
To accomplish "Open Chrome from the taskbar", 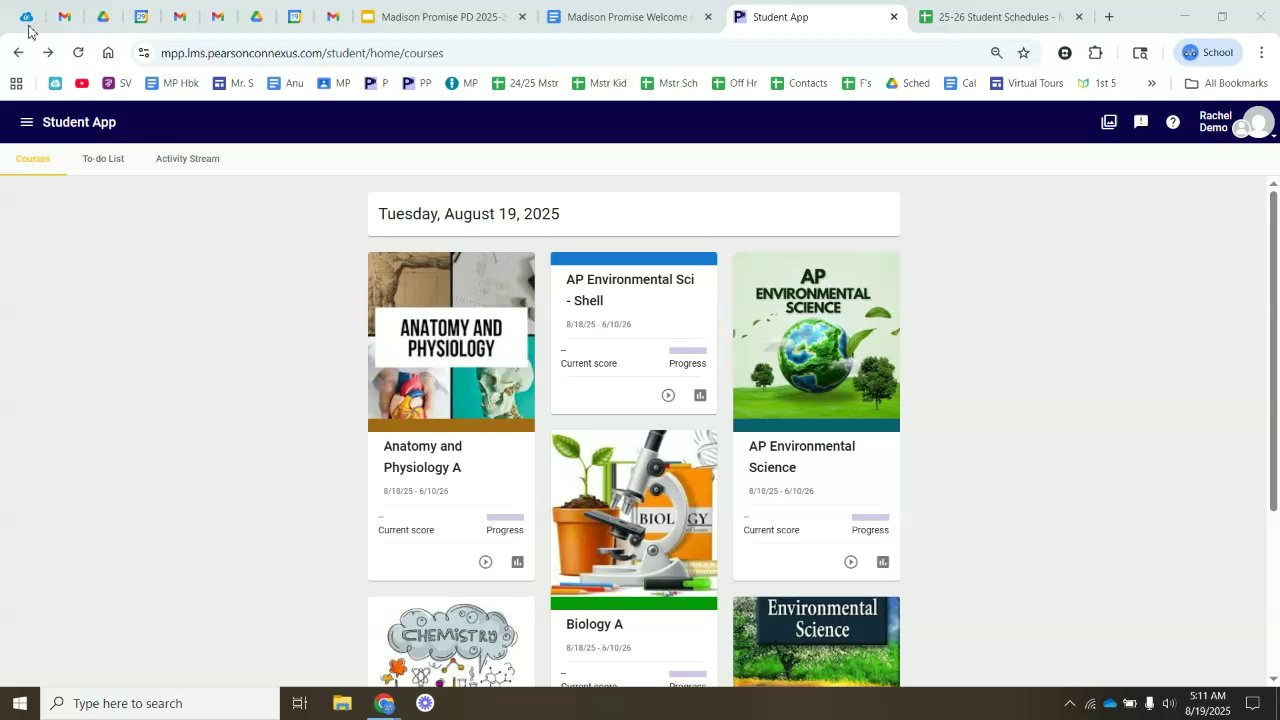I will 384,703.
